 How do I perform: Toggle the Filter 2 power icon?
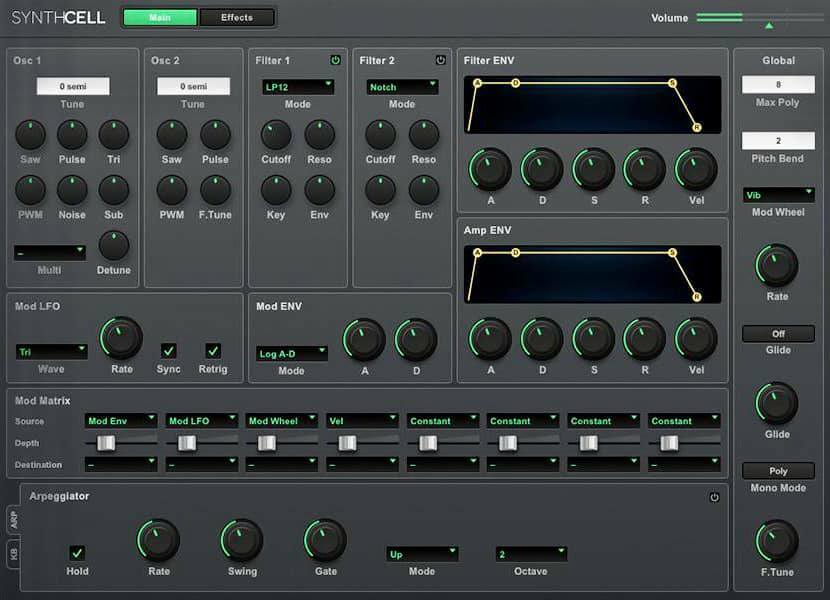440,60
